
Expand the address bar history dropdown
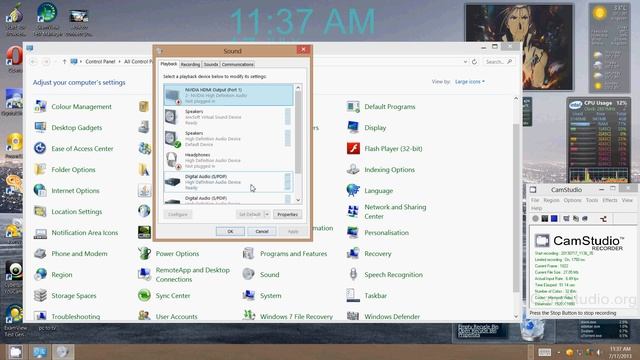465,62
